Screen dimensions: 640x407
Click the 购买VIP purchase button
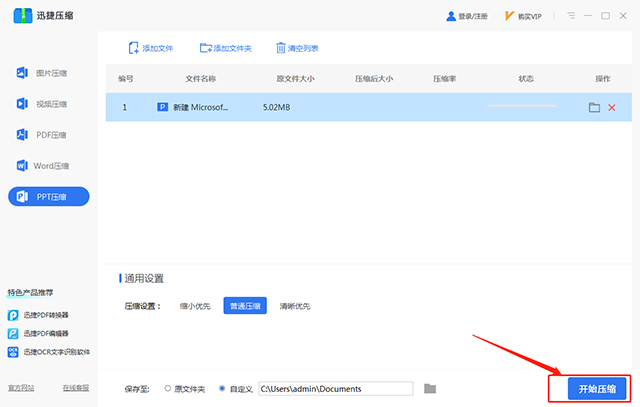pos(523,16)
